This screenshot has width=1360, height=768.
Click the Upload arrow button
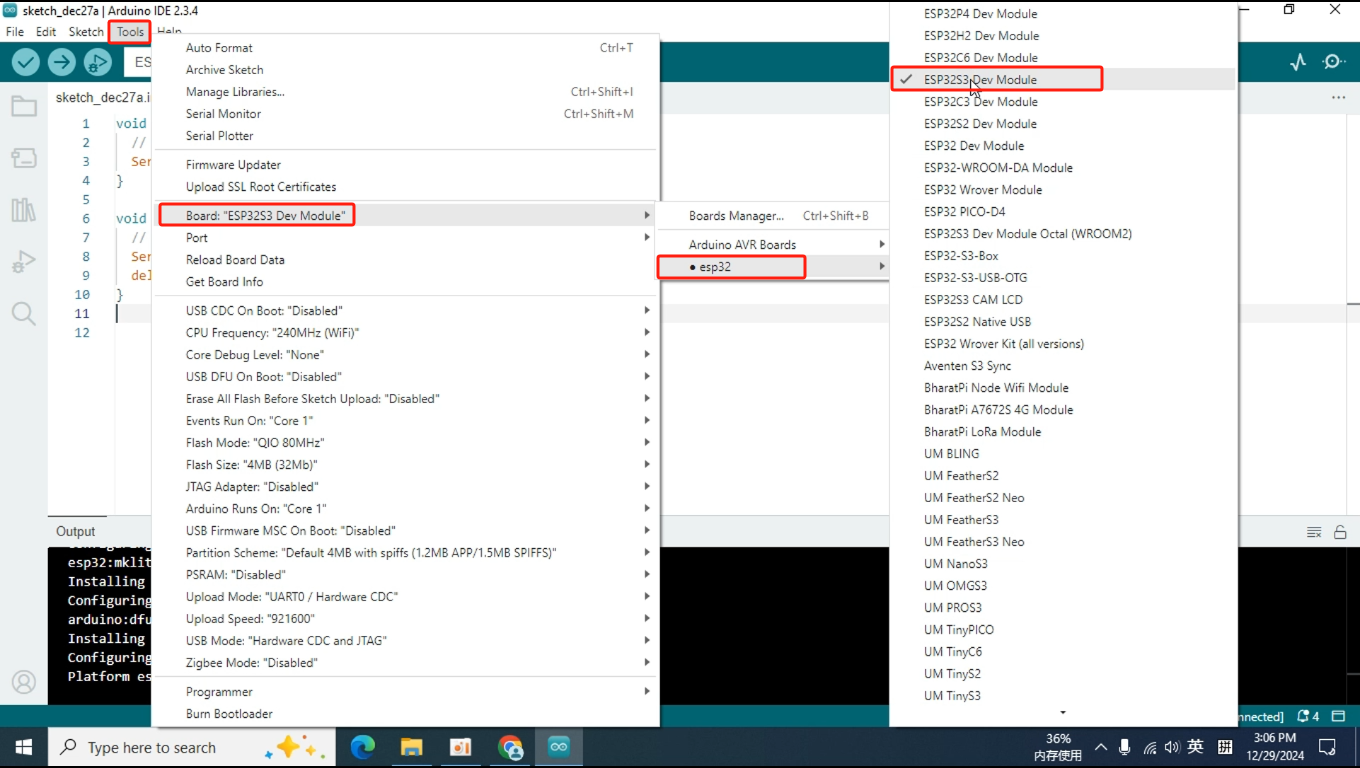click(x=62, y=62)
